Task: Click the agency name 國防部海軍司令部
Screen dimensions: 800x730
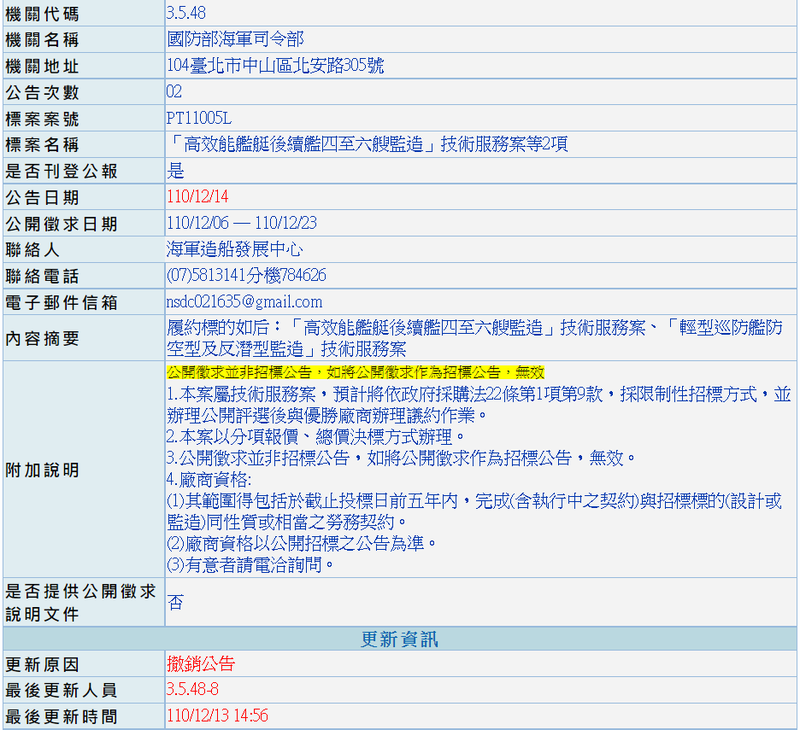Action: tap(235, 39)
